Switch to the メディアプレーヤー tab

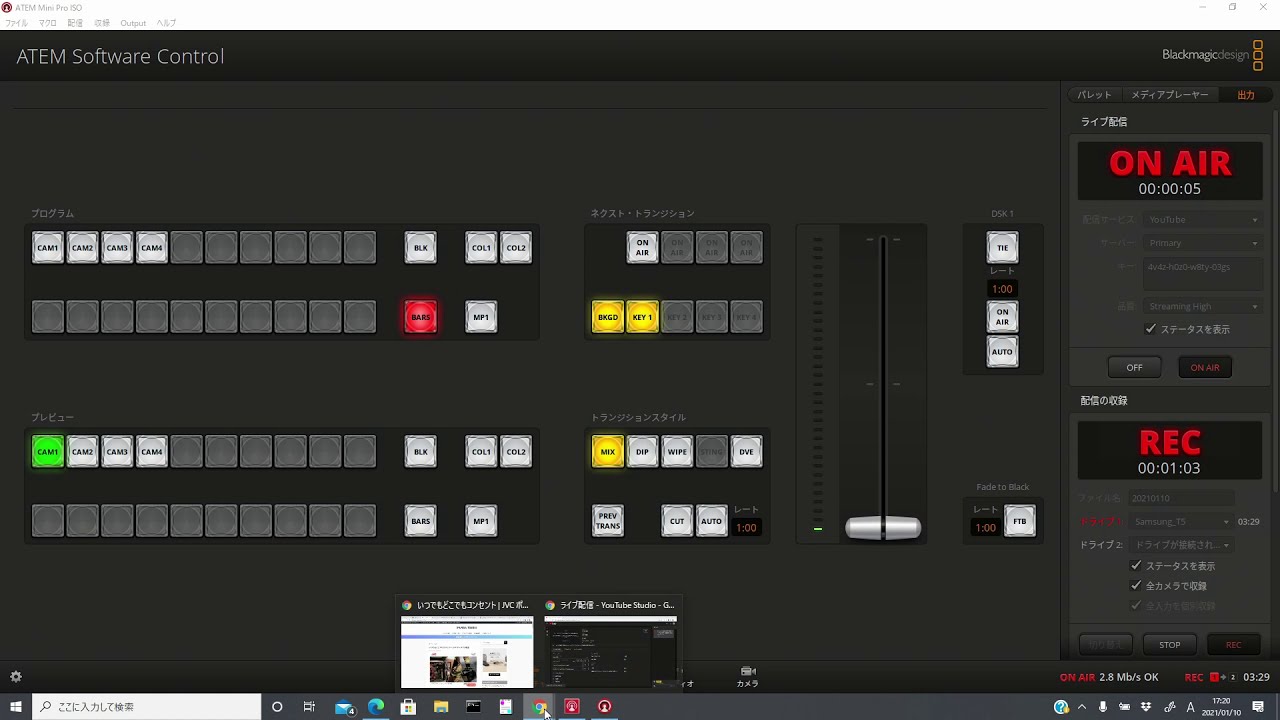(x=1169, y=95)
